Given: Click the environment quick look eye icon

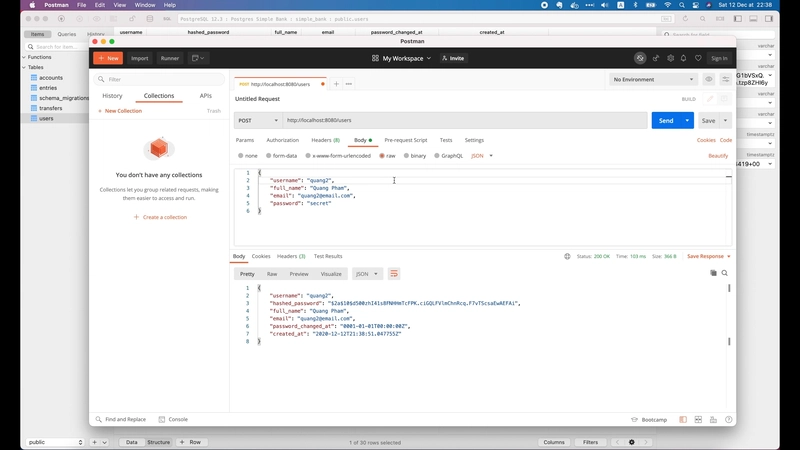Looking at the screenshot, I should 709,79.
